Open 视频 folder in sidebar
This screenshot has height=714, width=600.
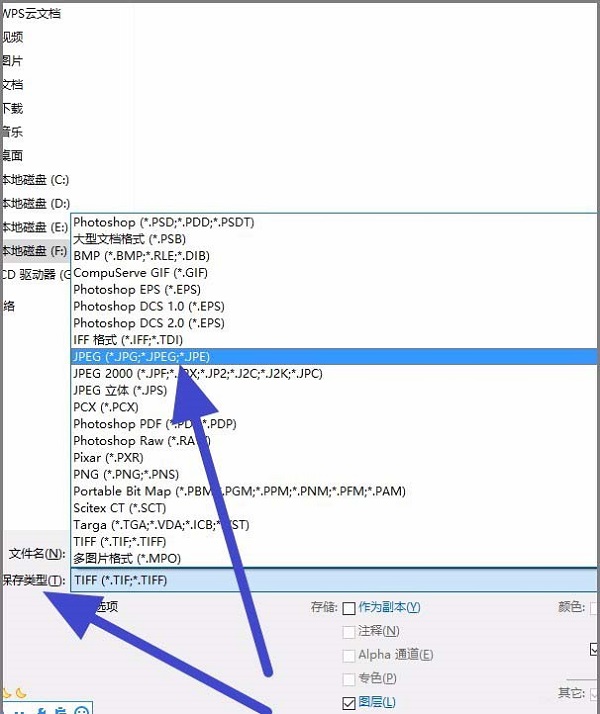click(12, 37)
